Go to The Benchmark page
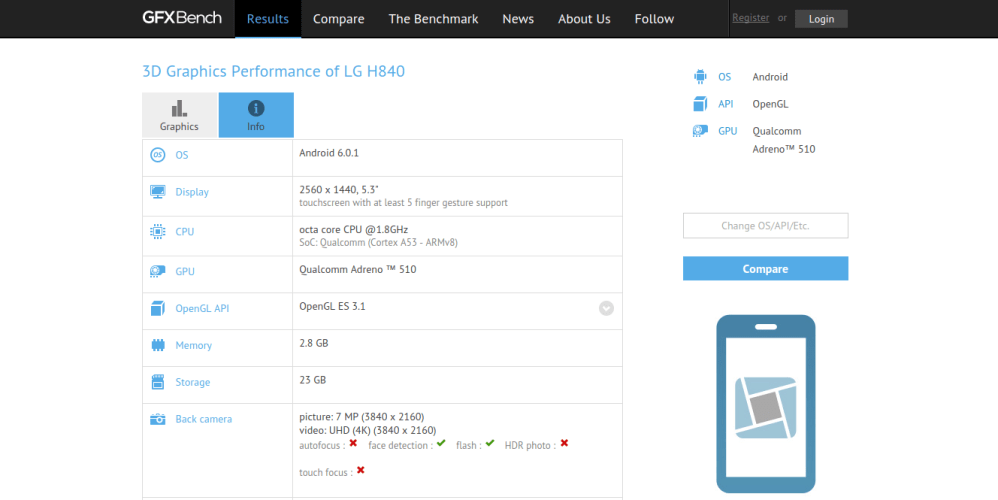This screenshot has height=500, width=998. (433, 19)
